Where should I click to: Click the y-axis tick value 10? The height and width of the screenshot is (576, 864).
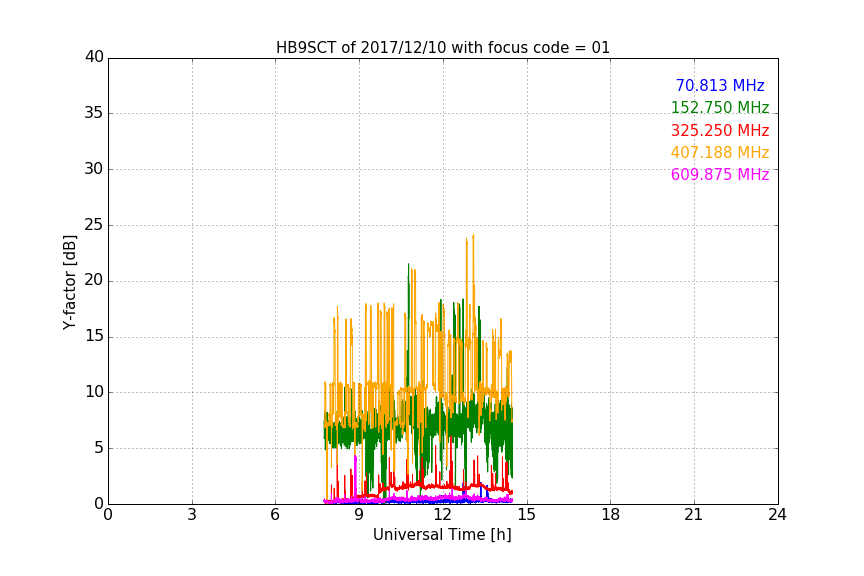pos(94,392)
